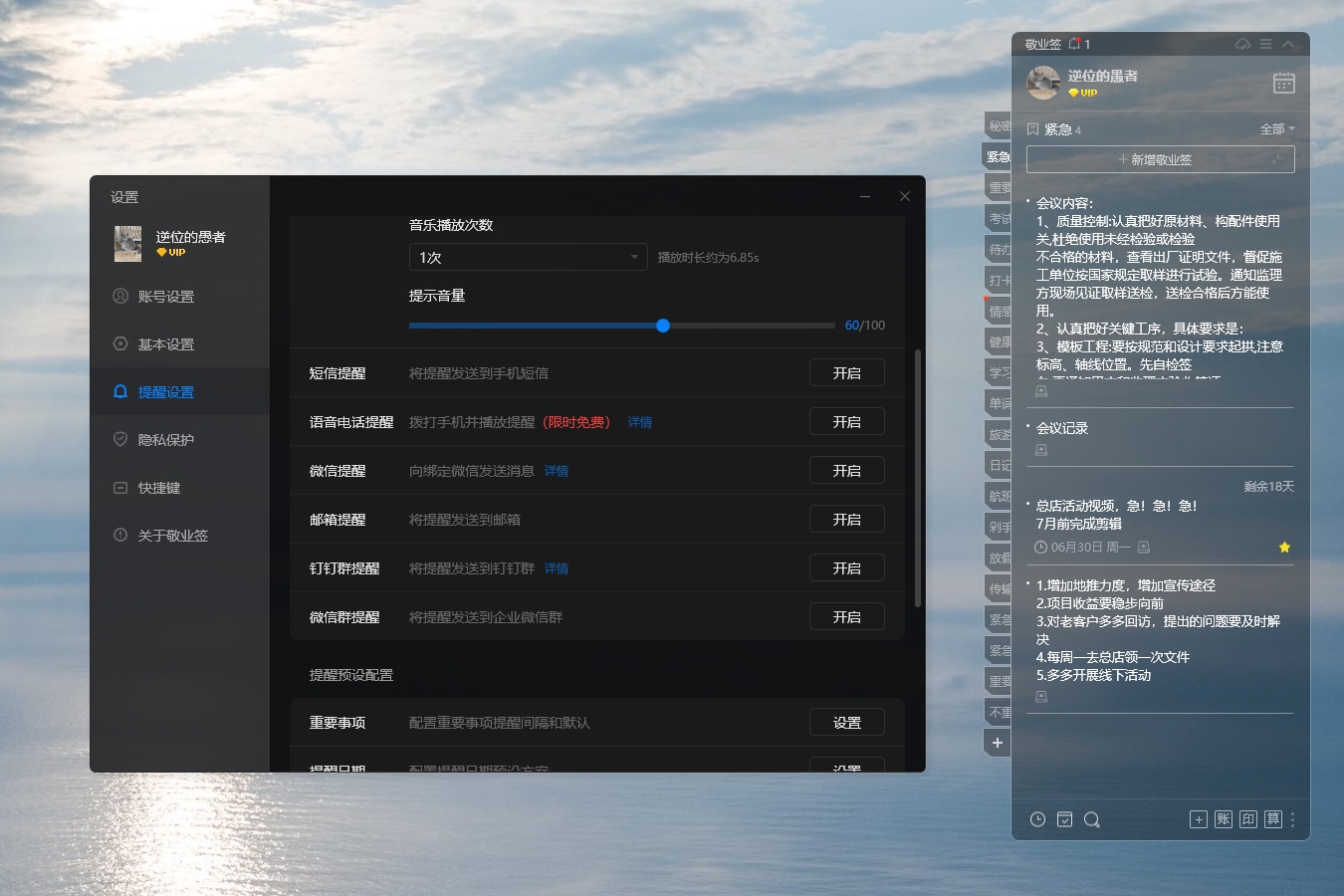This screenshot has height=896, width=1344.
Task: Click the search magnifier in 敬业签 bottom bar
Action: coord(1091,819)
